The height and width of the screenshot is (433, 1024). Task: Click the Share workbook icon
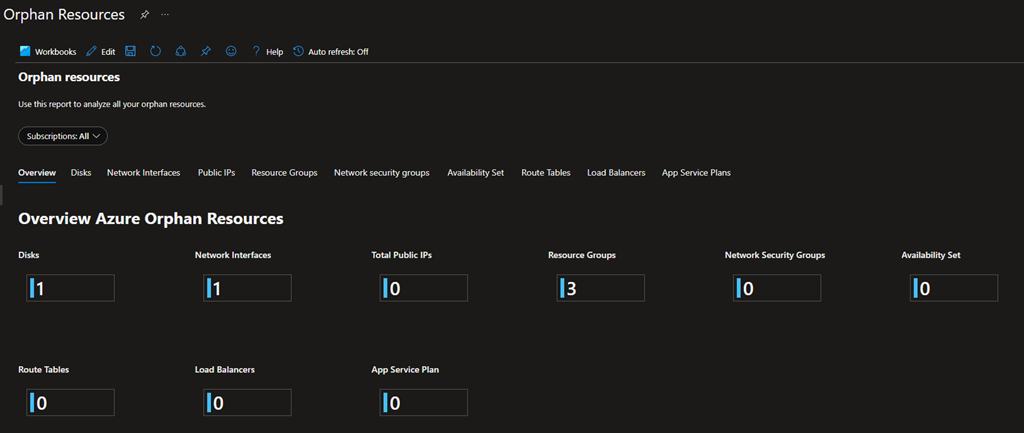coord(181,51)
